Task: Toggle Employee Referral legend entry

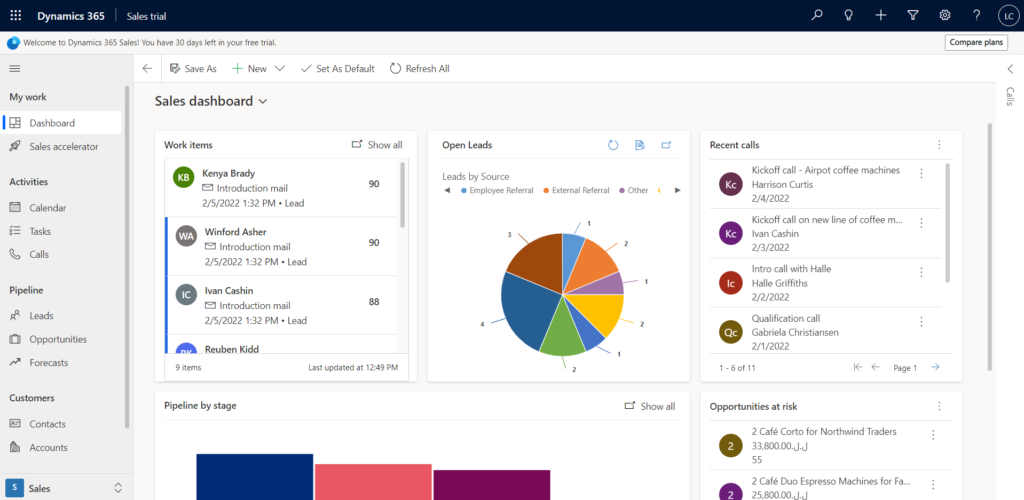Action: point(497,191)
